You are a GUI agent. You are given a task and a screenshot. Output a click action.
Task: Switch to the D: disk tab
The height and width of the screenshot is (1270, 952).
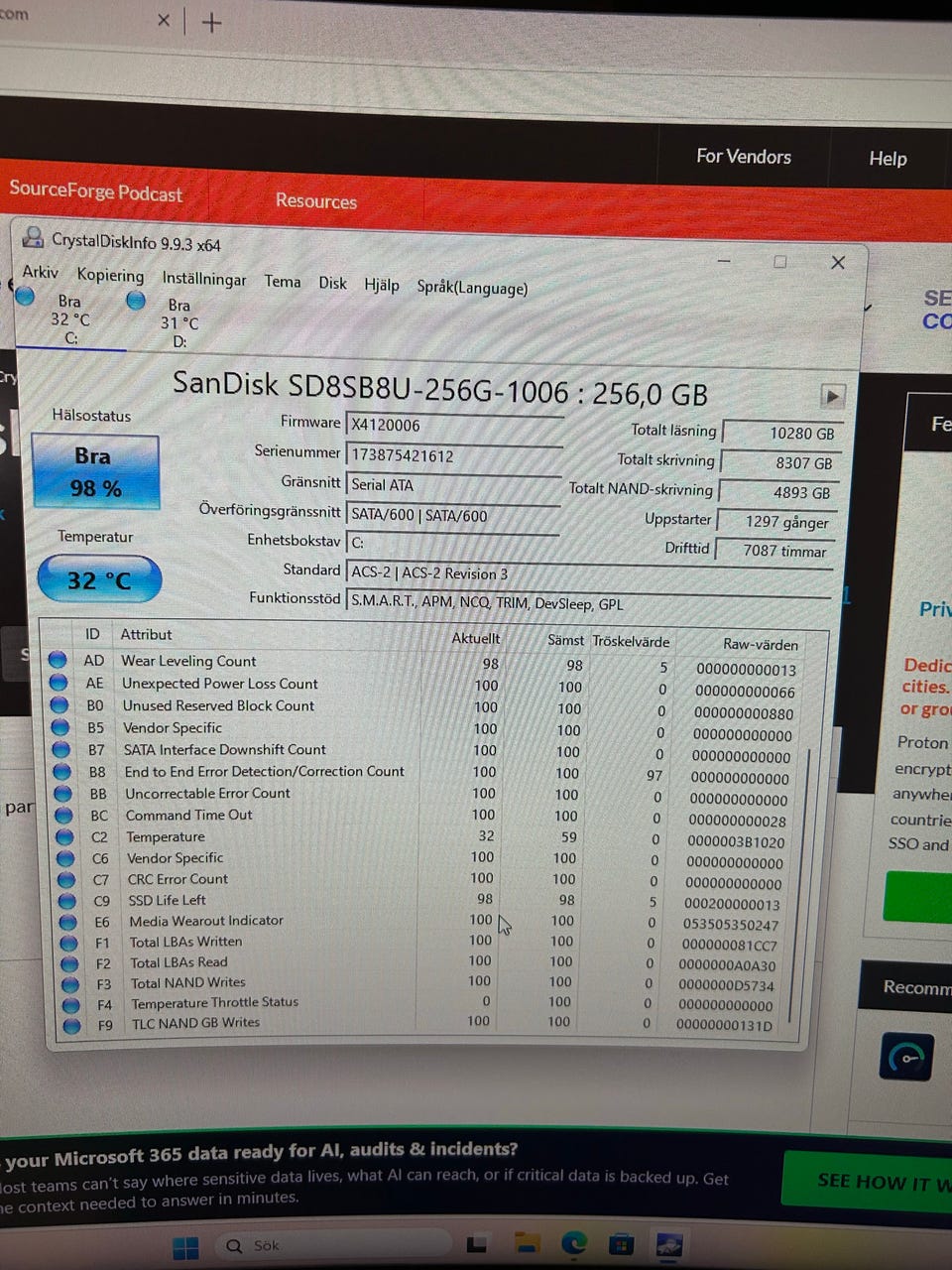178,322
